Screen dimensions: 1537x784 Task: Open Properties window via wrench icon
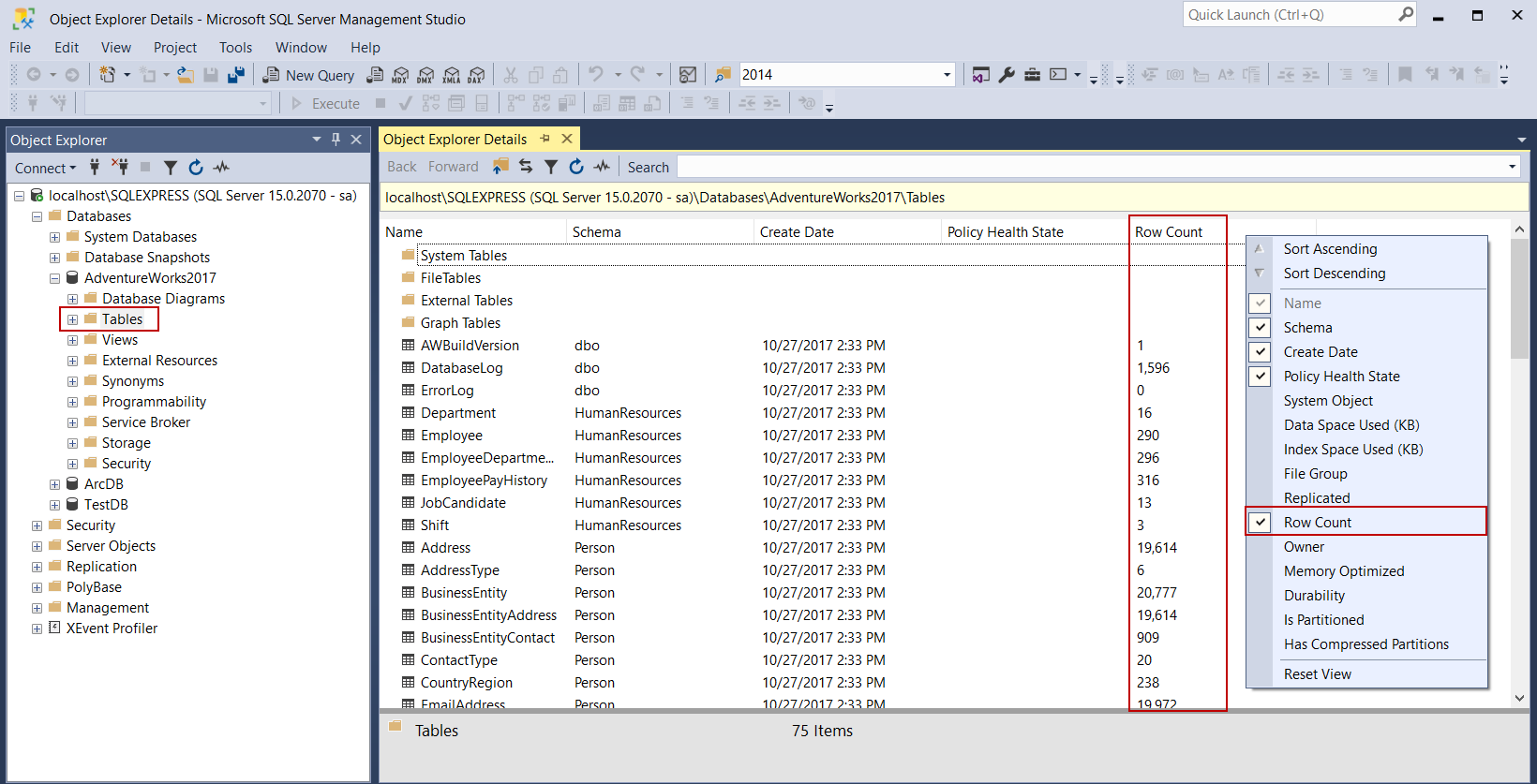coord(1007,75)
